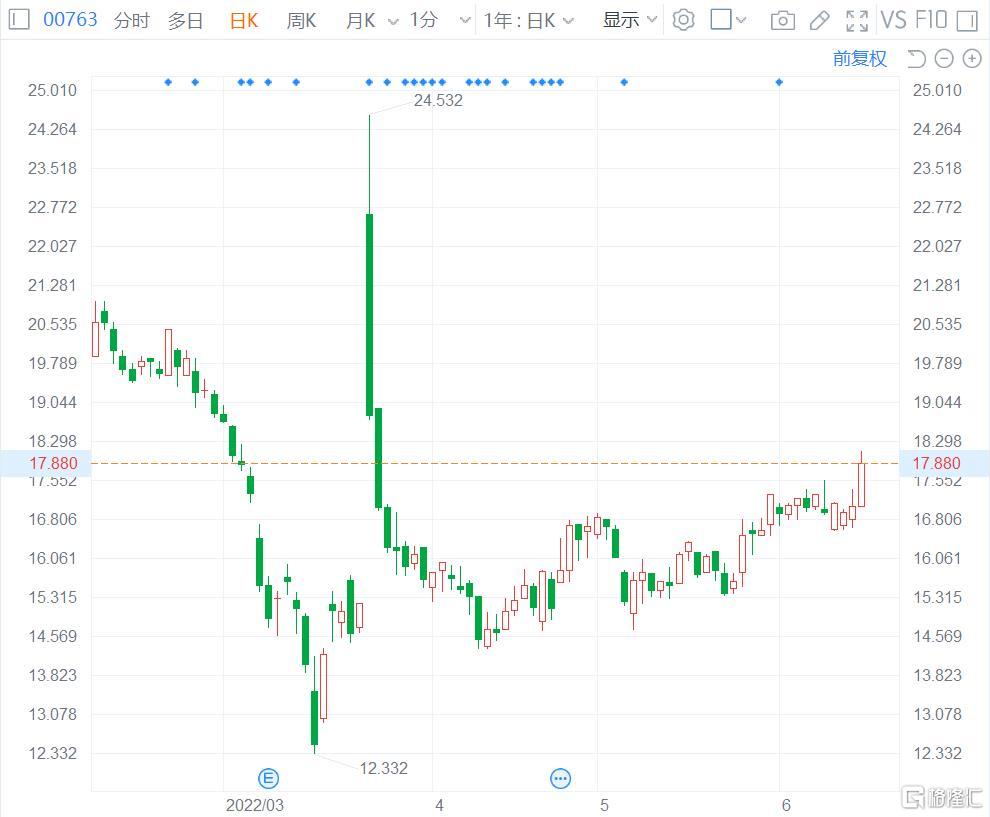This screenshot has height=817, width=990.
Task: Toggle the left sidebar panel
Action: coord(20,20)
